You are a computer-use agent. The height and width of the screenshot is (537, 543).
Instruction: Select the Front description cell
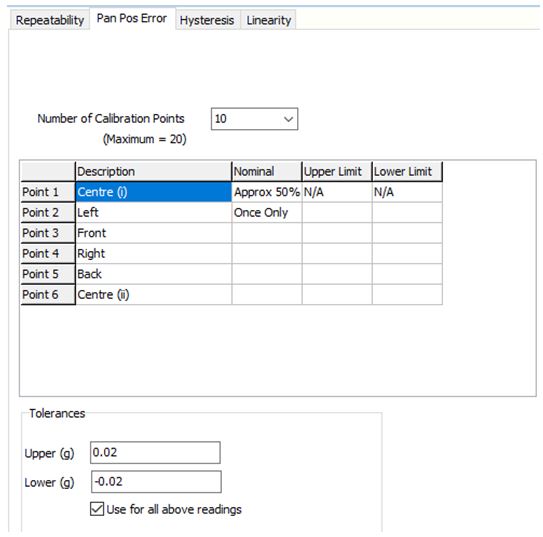(153, 233)
